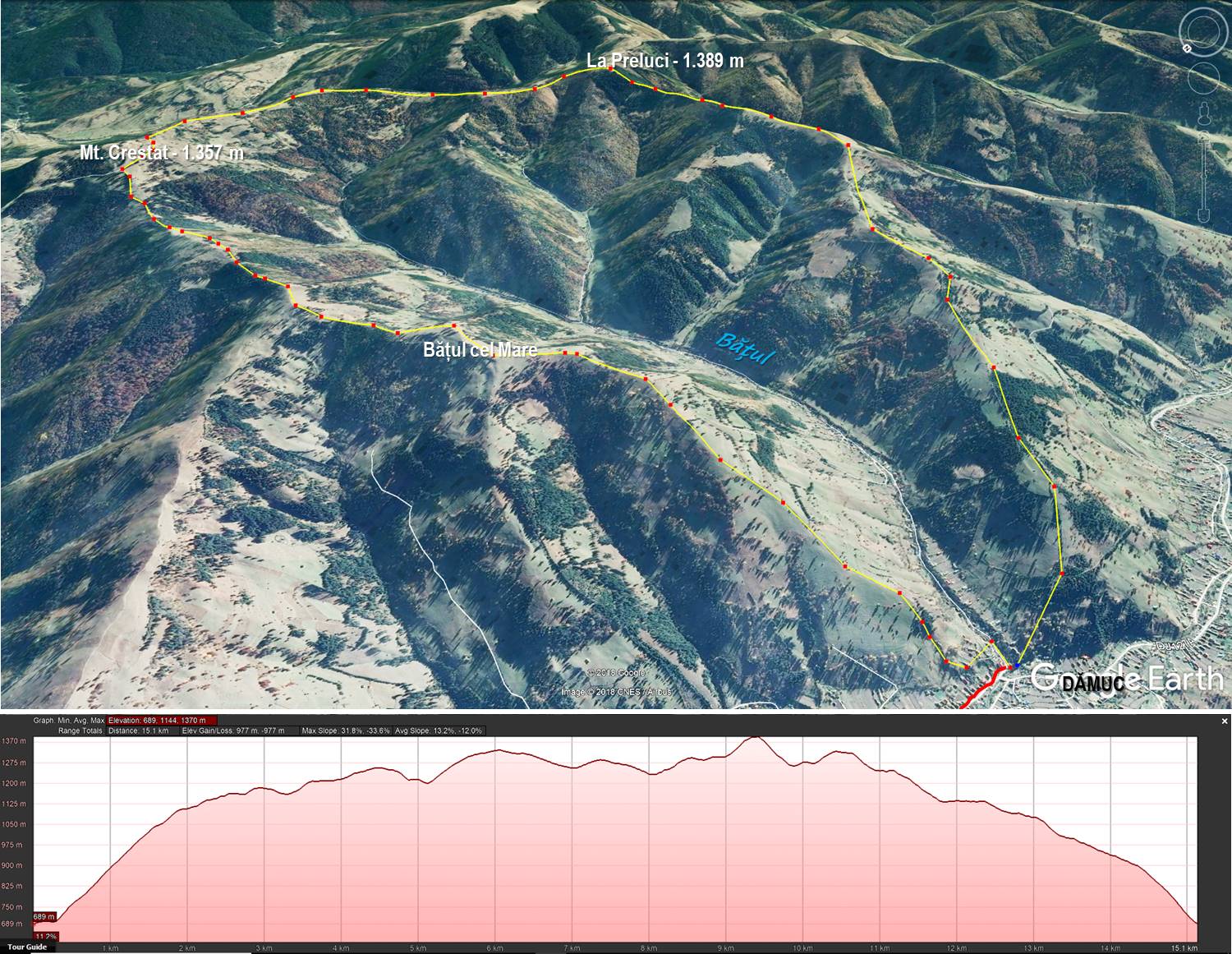Click the Street View pegman icon

click(x=1204, y=114)
